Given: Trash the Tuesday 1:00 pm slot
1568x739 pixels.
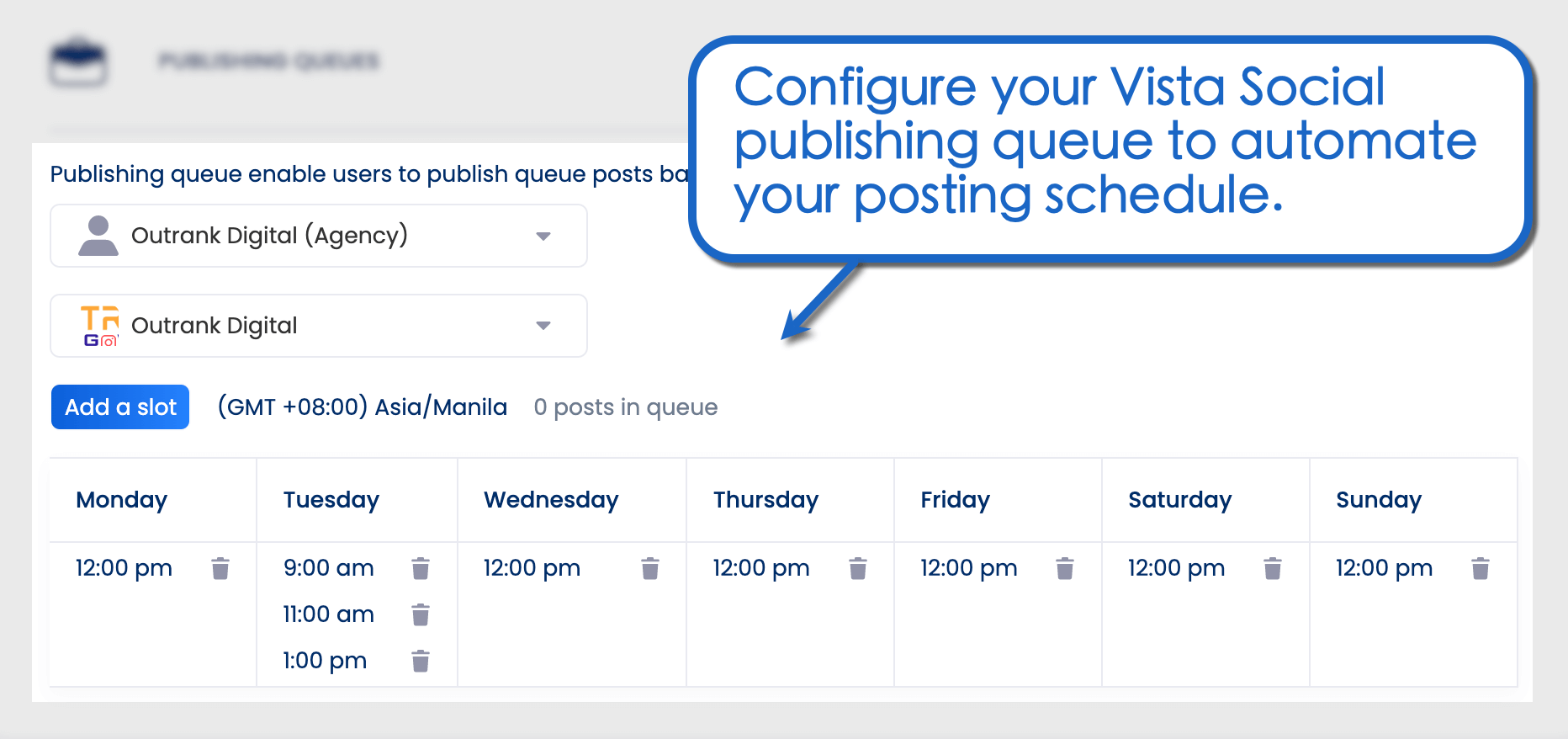Looking at the screenshot, I should pyautogui.click(x=421, y=662).
